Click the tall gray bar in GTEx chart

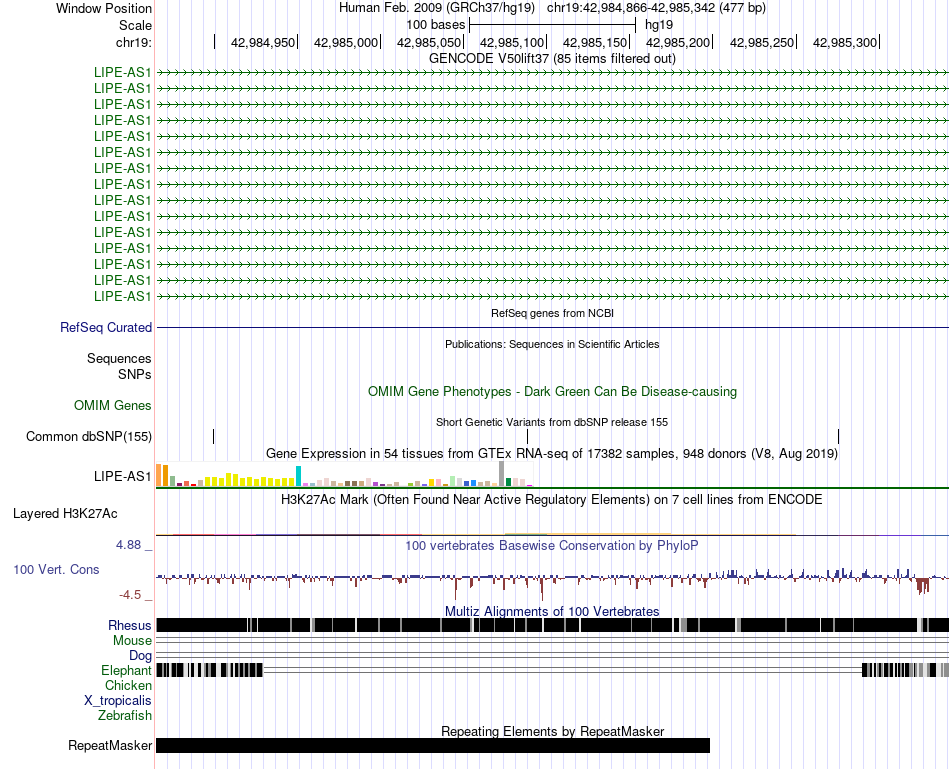[x=502, y=474]
